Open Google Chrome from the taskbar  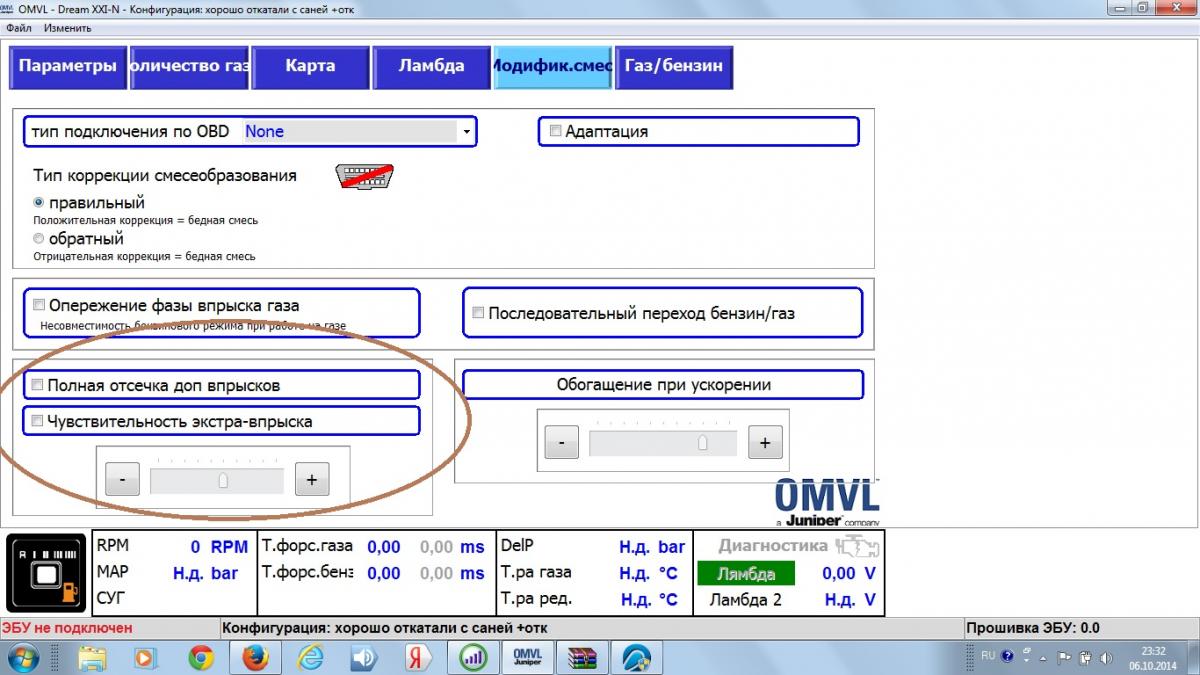point(201,657)
